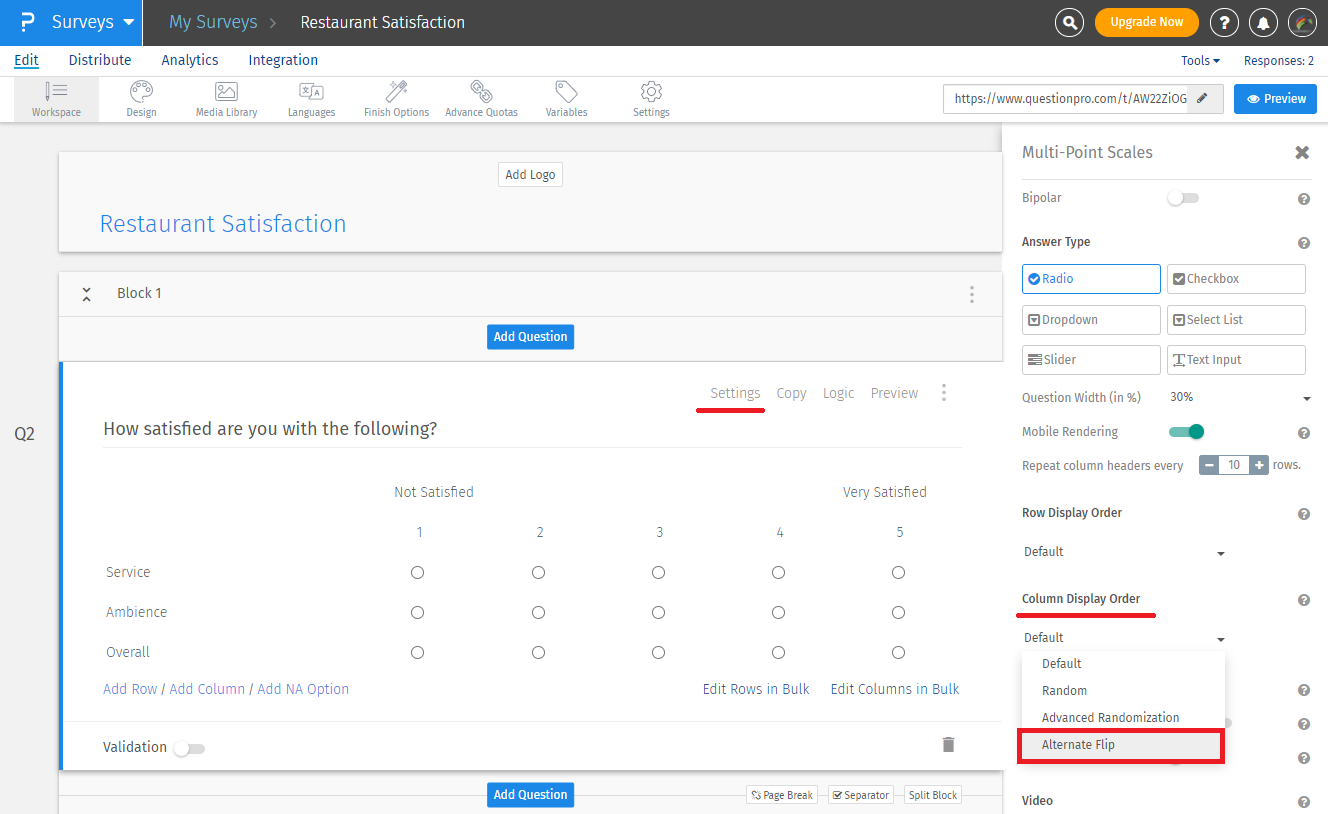The image size is (1328, 814).
Task: Open the Variables tag tool
Action: (566, 99)
